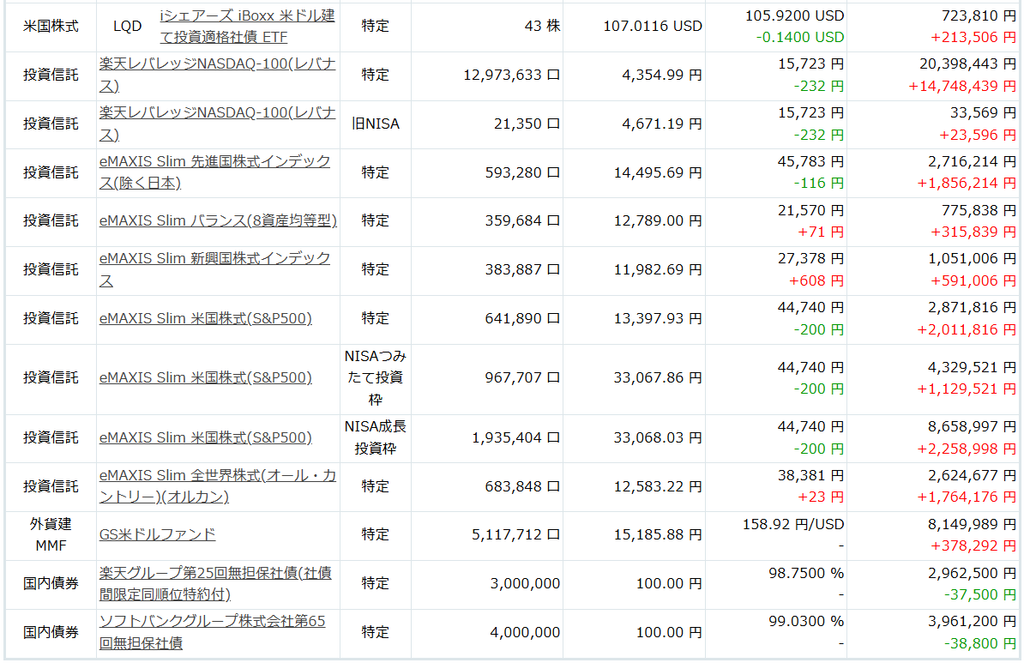Click the 158.92 円/USD exchange rate
The height and width of the screenshot is (663, 1024).
coord(793,525)
